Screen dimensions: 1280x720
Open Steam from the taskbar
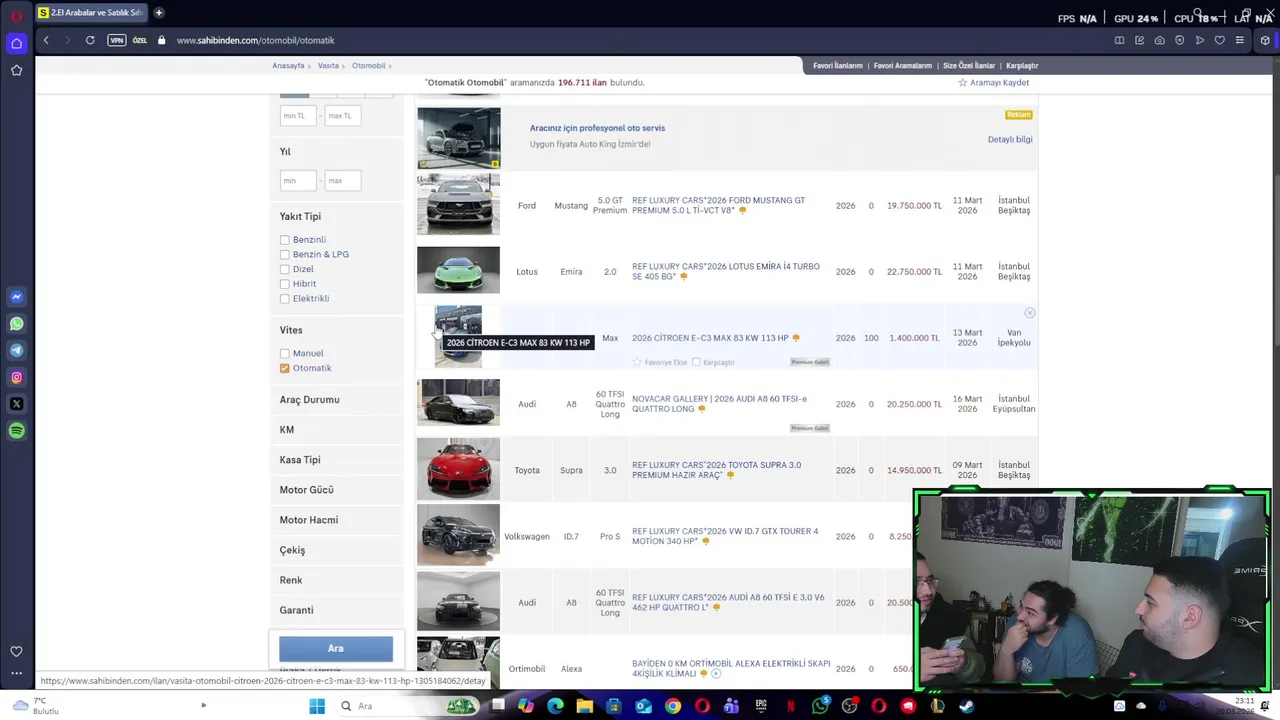[x=966, y=706]
